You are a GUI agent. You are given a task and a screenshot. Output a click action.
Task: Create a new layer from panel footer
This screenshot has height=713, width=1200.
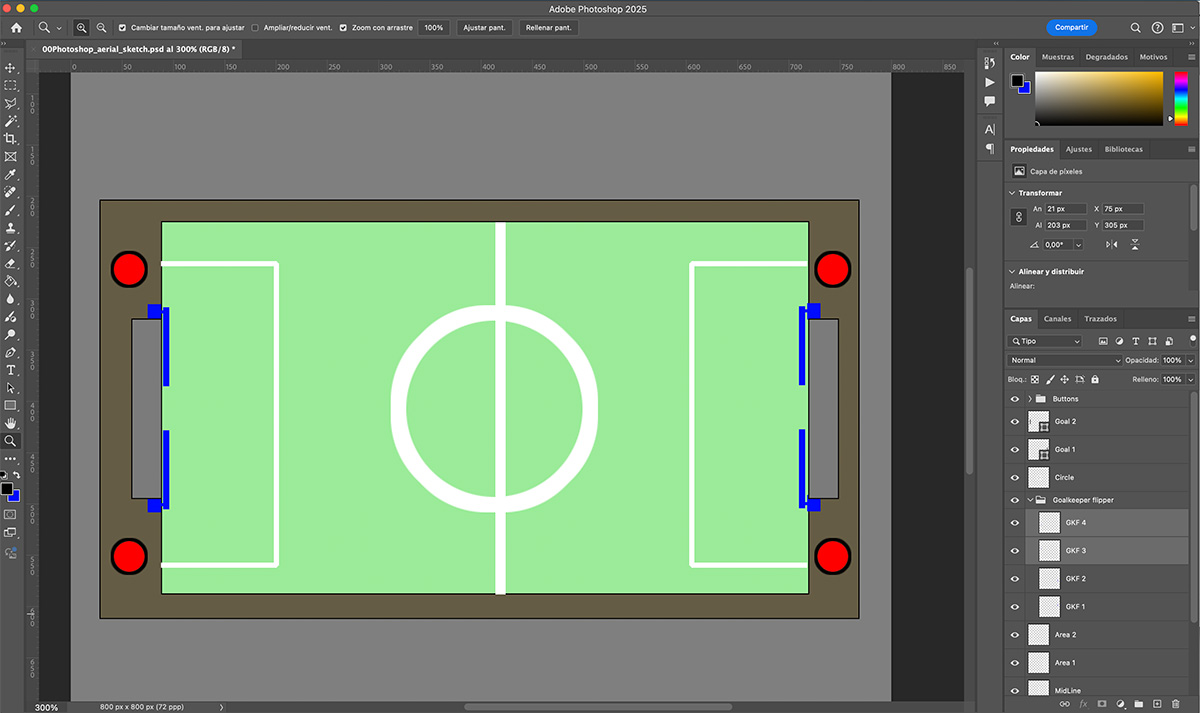click(1156, 704)
